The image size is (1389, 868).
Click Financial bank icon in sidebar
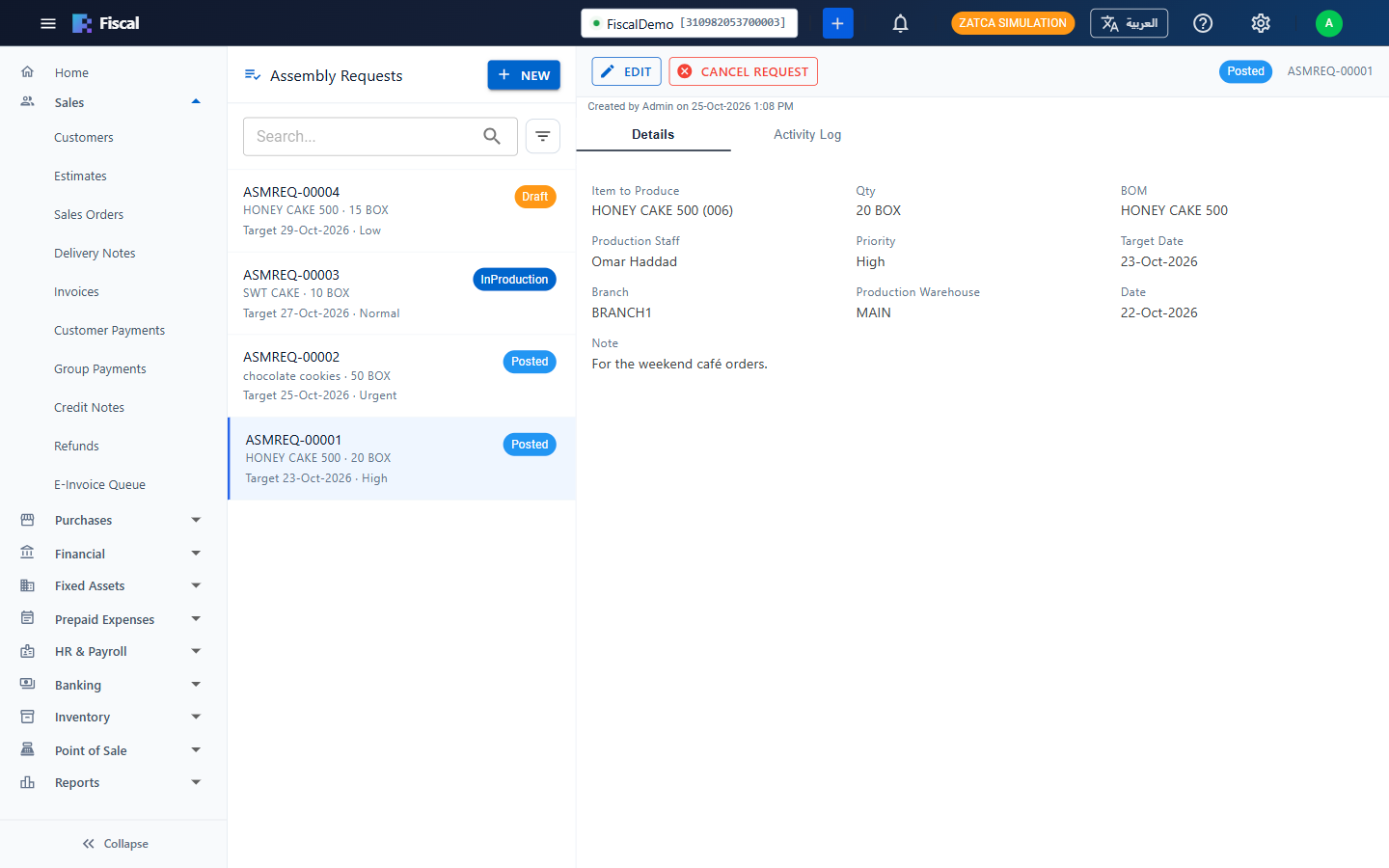tap(28, 554)
